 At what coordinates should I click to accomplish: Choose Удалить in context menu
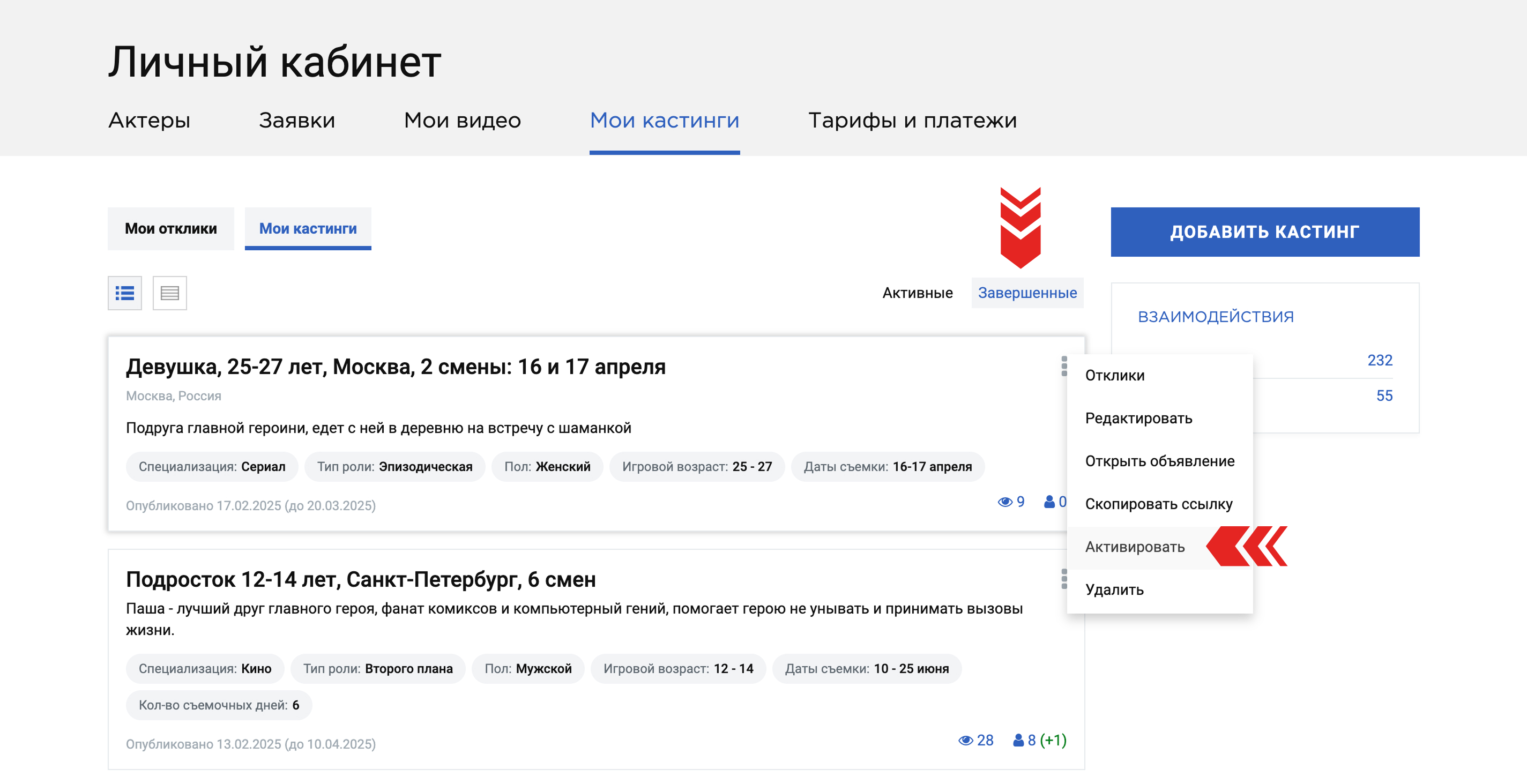[1159, 589]
